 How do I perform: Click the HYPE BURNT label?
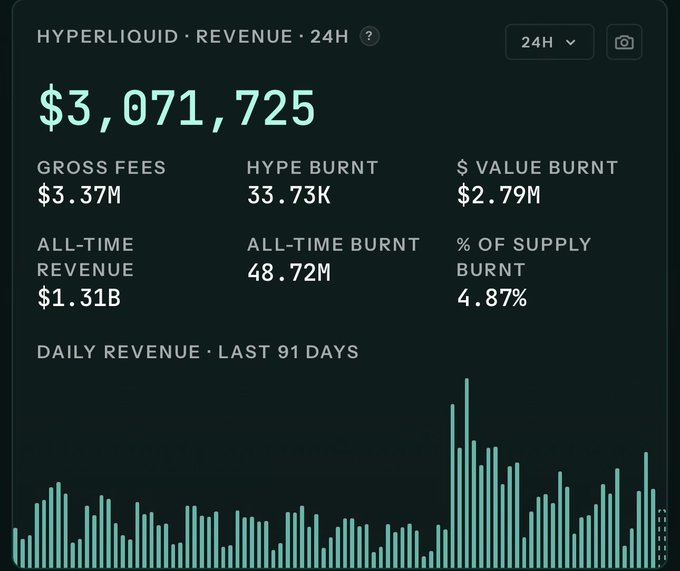[313, 167]
